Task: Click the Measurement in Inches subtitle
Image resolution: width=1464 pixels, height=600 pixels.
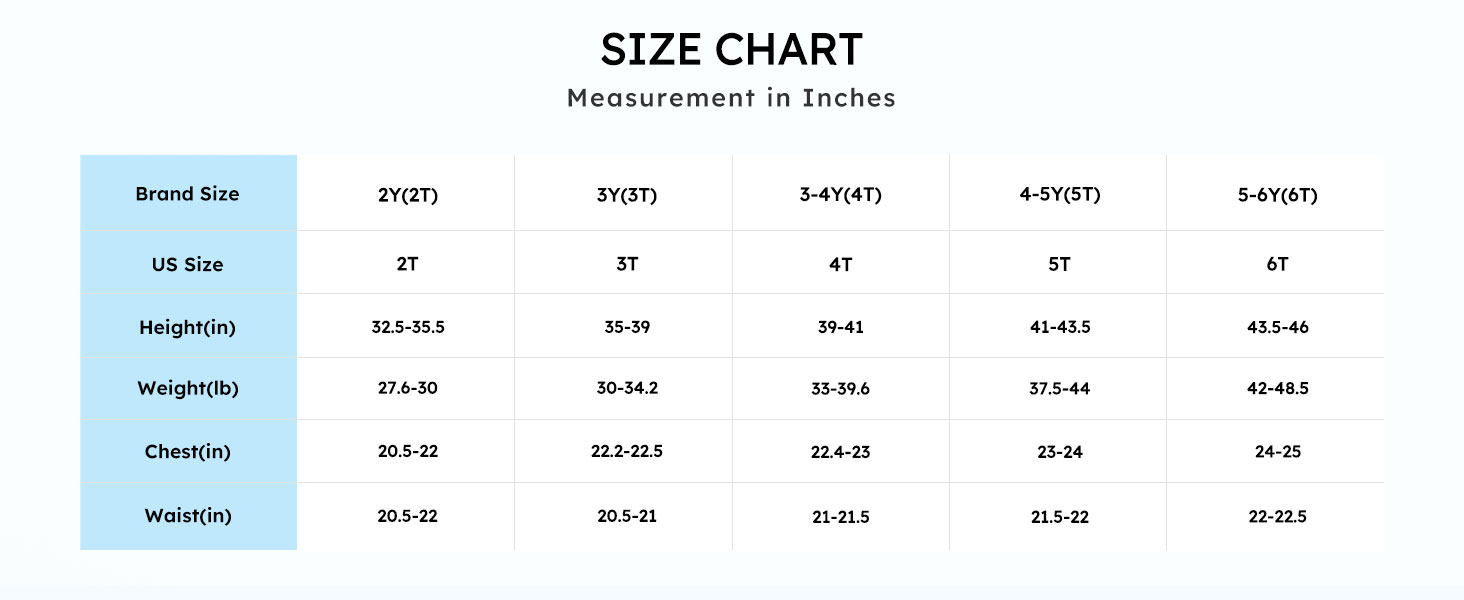Action: point(731,98)
